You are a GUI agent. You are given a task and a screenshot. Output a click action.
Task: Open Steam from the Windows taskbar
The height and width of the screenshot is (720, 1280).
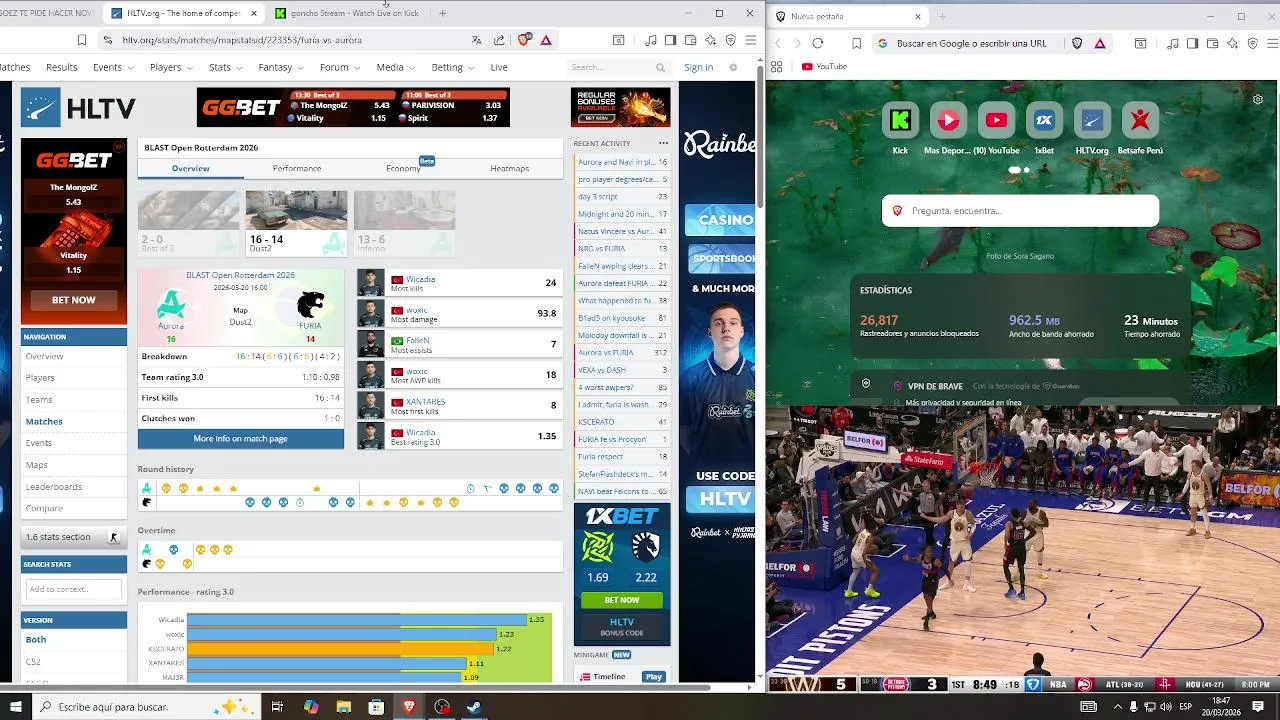474,707
